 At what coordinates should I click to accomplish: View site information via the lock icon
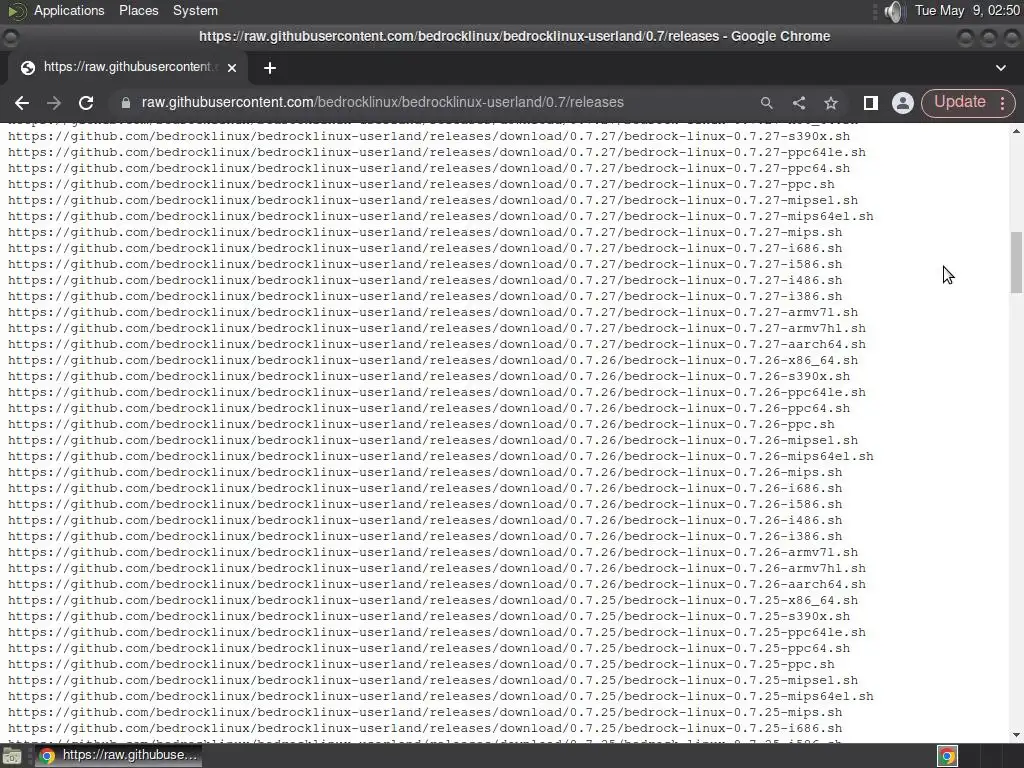pyautogui.click(x=126, y=103)
